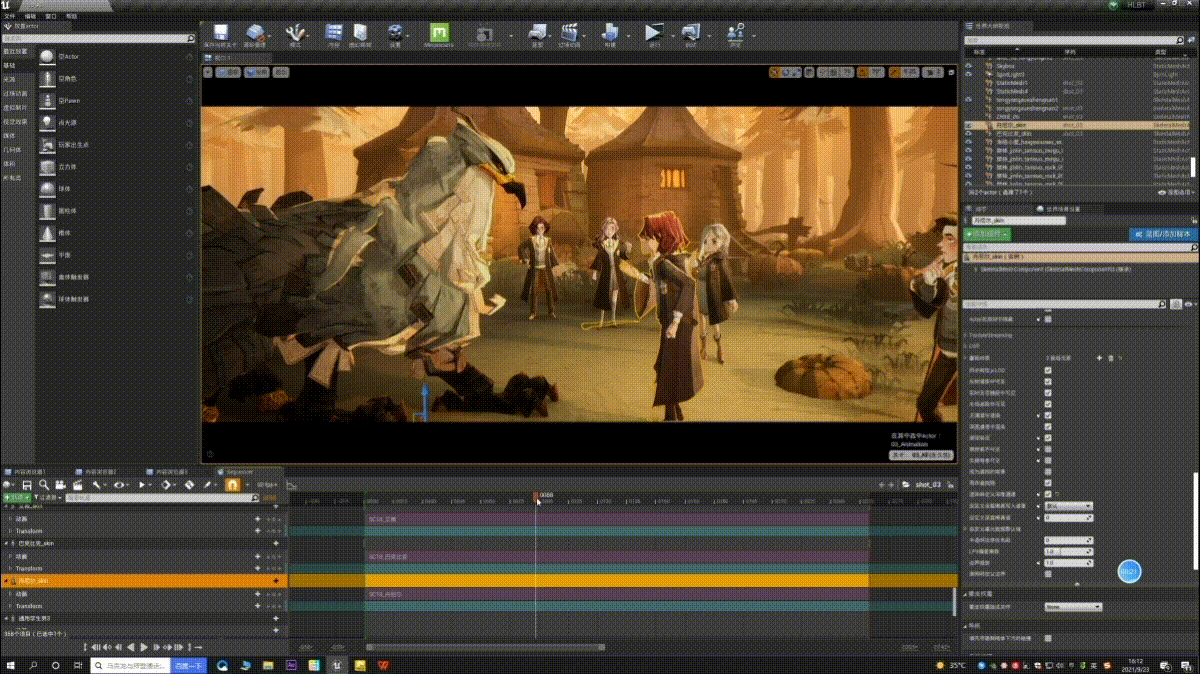The width and height of the screenshot is (1200, 674).
Task: Open the Source Control toolbar icon
Action: point(255,36)
